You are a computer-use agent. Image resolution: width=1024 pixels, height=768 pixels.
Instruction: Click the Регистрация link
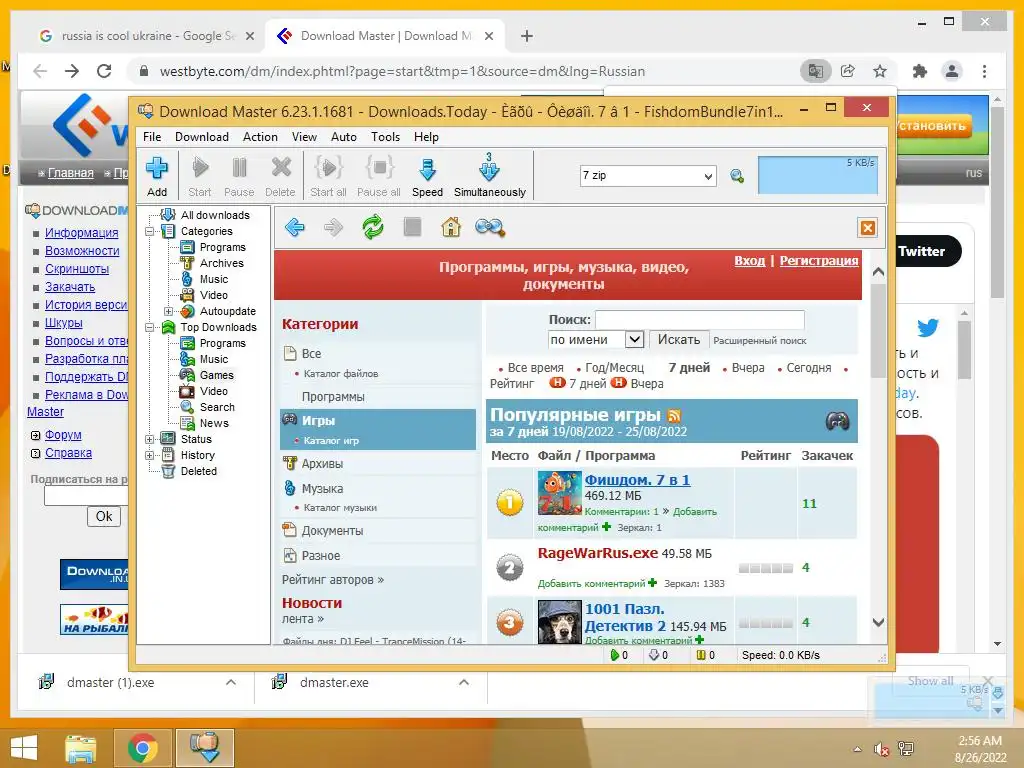819,261
